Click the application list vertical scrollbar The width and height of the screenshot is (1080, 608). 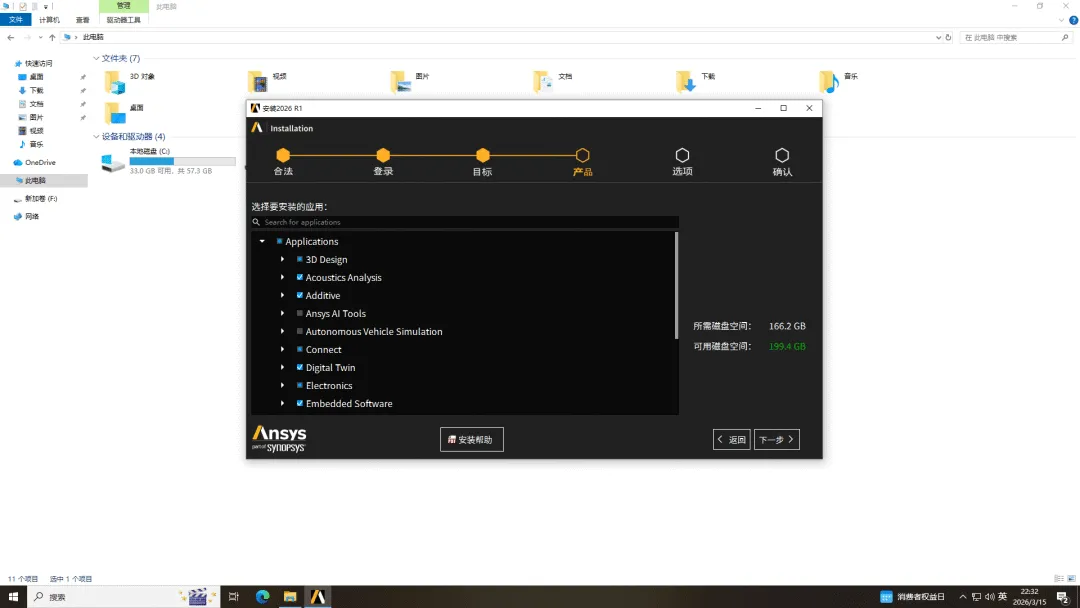click(x=676, y=285)
